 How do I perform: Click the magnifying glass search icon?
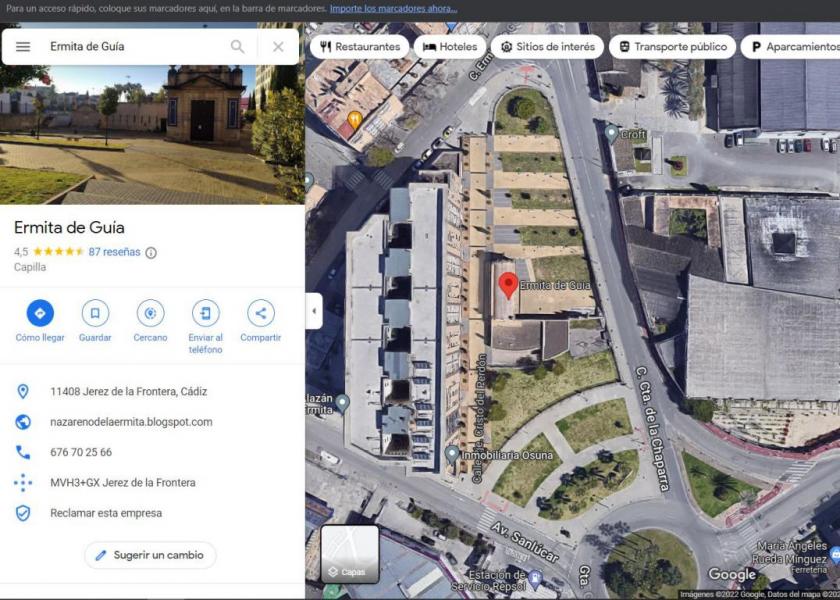pos(237,47)
